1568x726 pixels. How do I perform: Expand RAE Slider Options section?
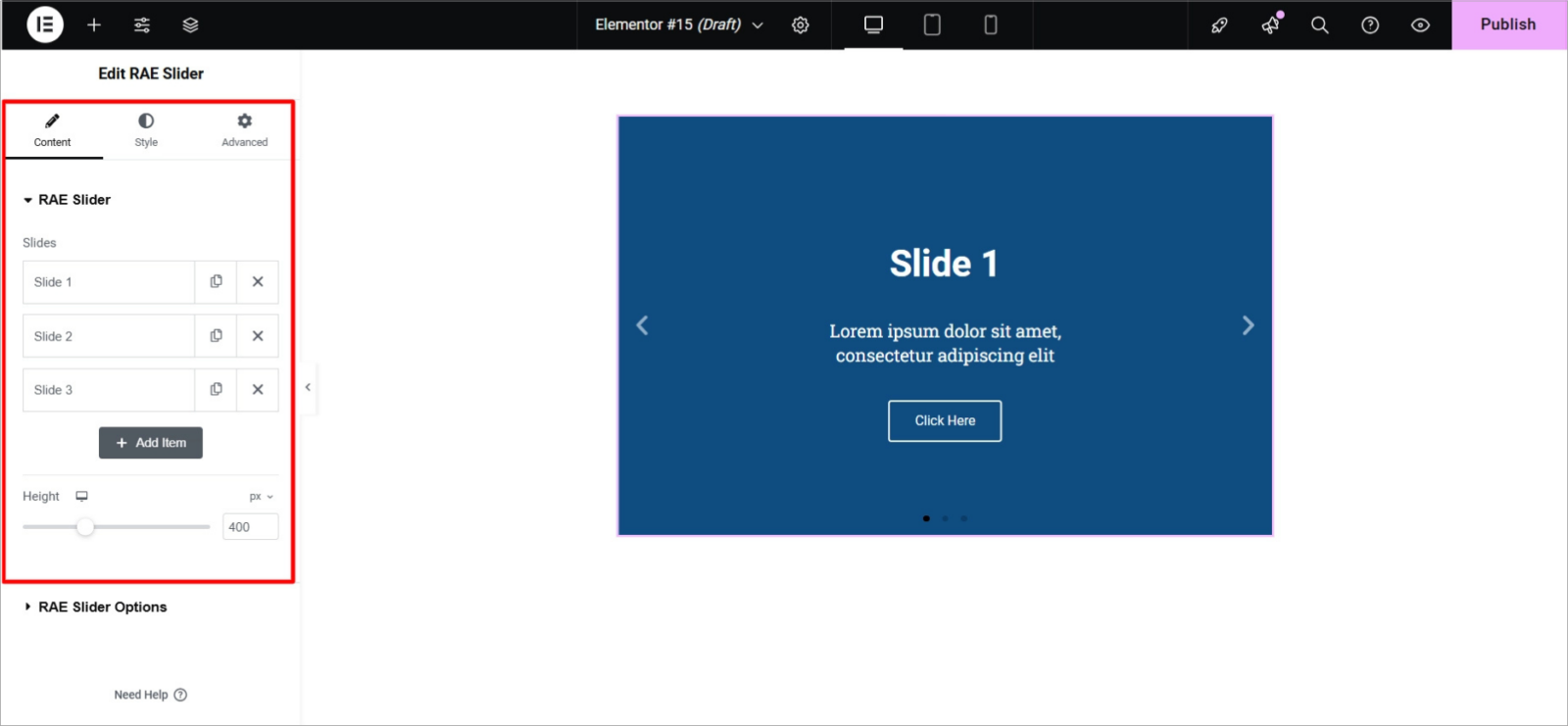102,607
